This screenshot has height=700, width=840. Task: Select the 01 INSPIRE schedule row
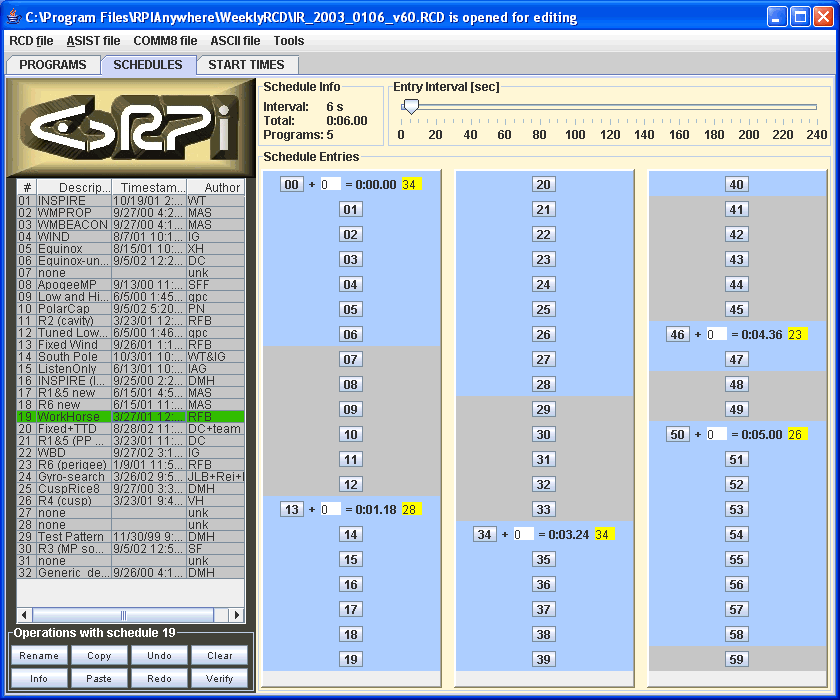coord(131,201)
